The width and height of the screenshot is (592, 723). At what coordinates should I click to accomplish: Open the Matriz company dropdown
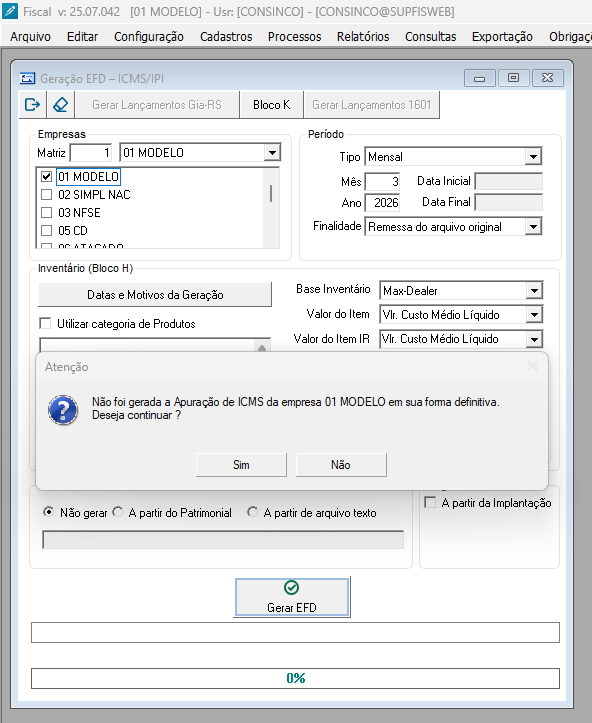[272, 153]
